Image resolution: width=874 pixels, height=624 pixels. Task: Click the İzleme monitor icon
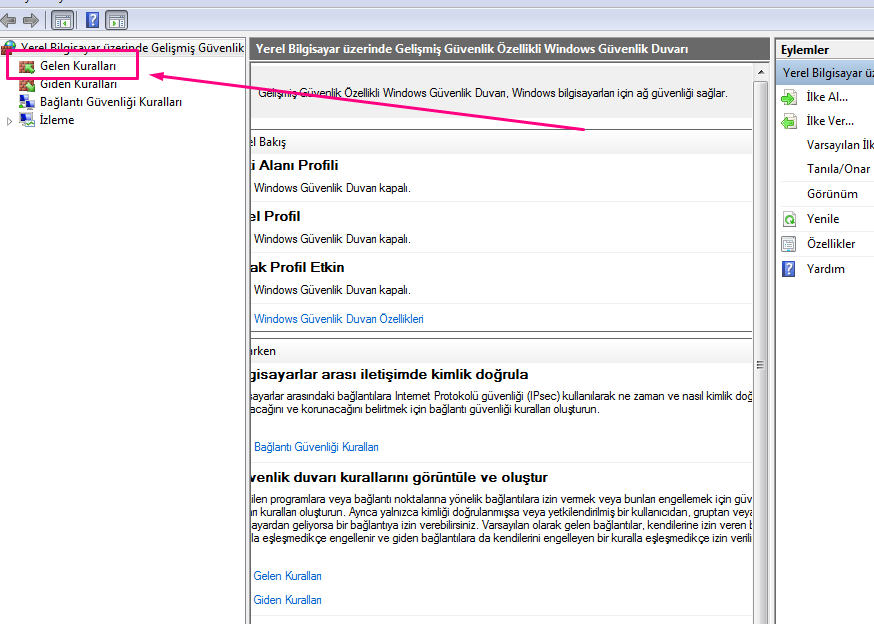[27, 120]
